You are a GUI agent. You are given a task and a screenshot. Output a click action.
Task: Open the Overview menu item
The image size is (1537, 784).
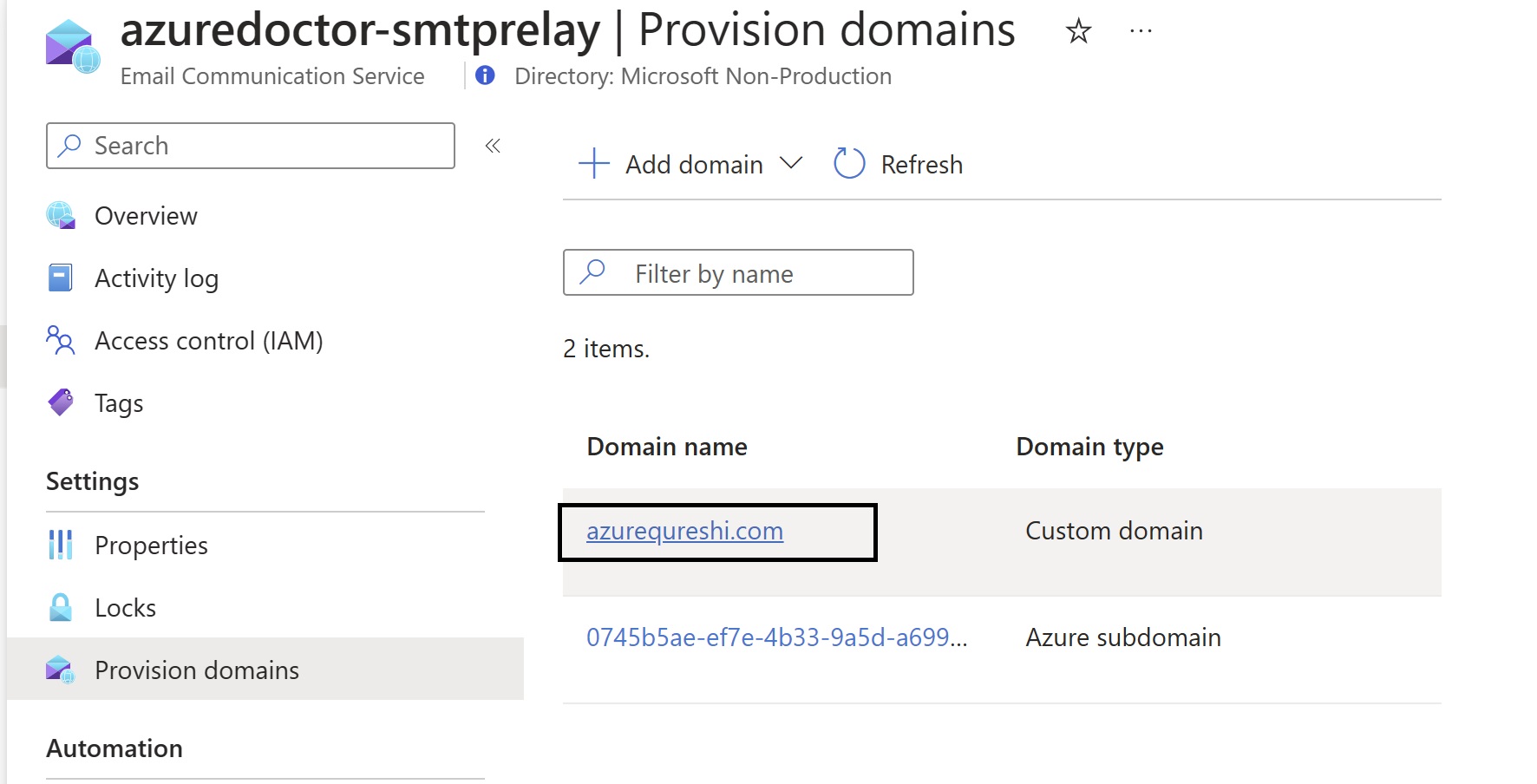tap(146, 216)
